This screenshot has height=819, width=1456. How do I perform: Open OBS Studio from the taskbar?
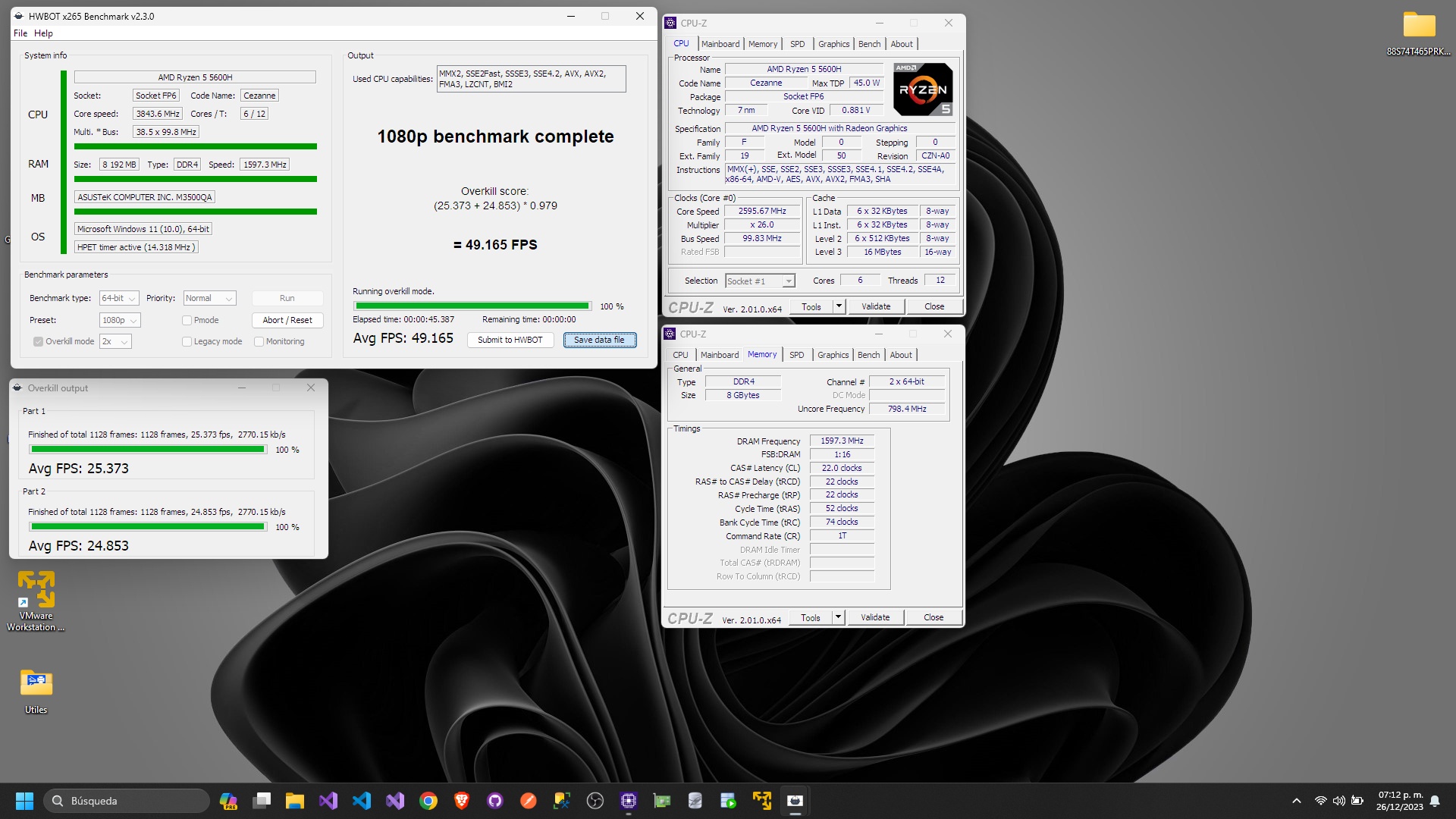(x=595, y=801)
